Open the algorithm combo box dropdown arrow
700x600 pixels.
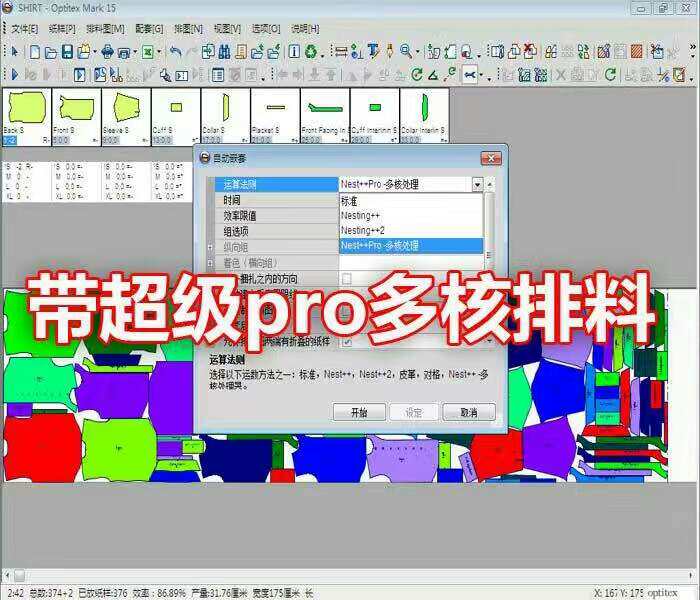(x=477, y=184)
